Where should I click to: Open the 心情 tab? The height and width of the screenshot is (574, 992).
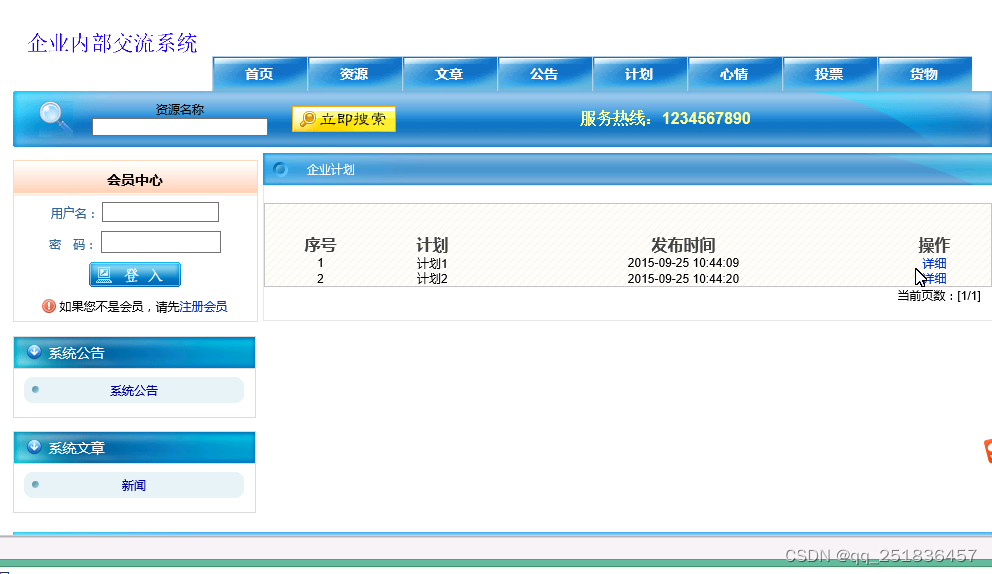click(x=734, y=74)
